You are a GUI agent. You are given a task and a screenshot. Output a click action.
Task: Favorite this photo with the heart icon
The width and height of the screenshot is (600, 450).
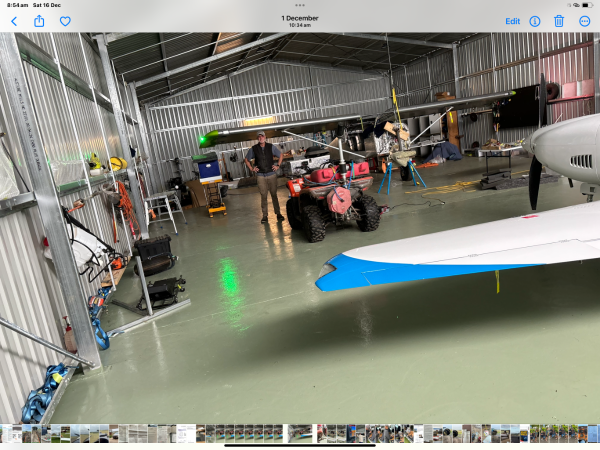(65, 21)
